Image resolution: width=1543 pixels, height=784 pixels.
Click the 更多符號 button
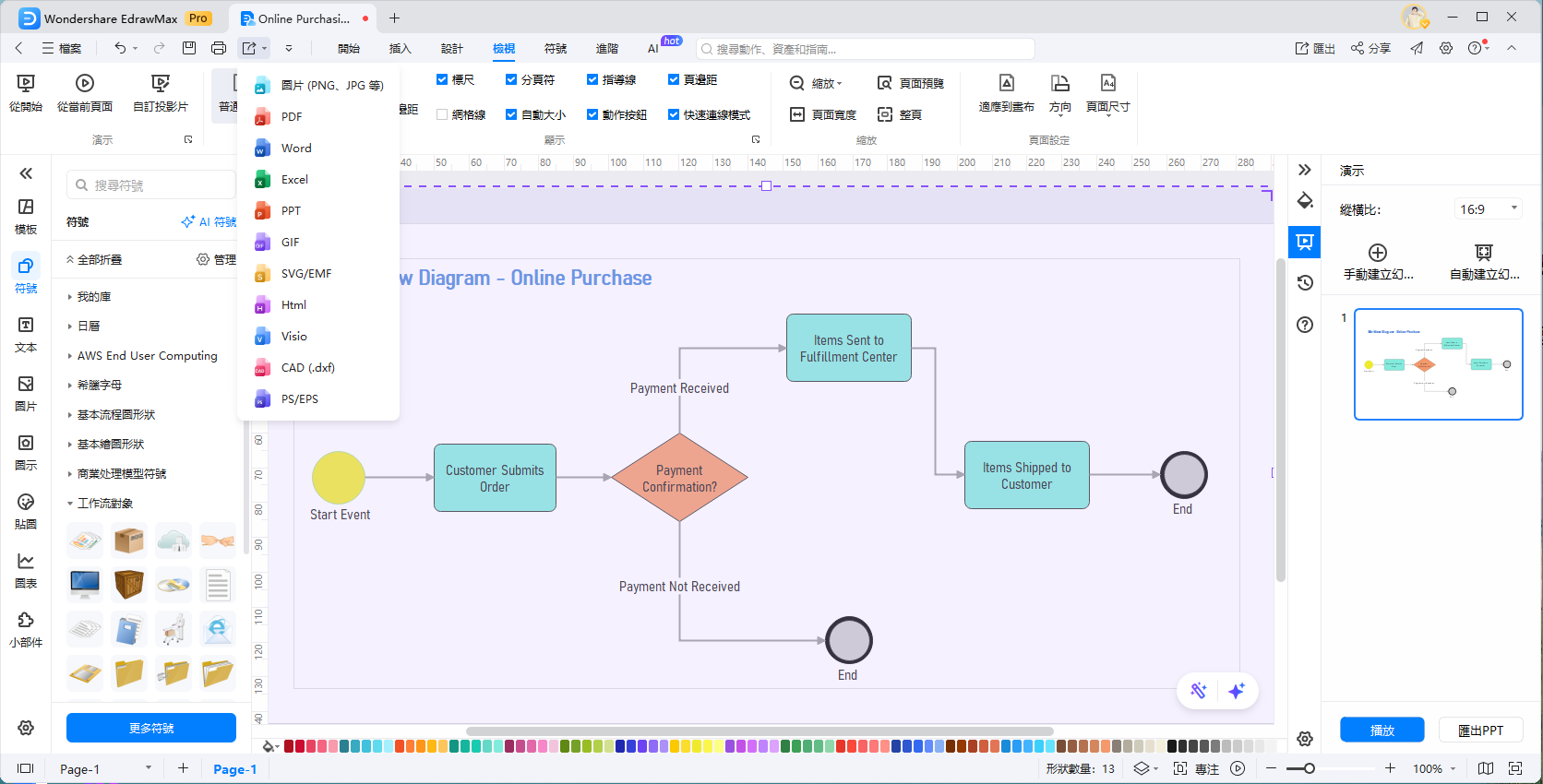[x=151, y=729]
